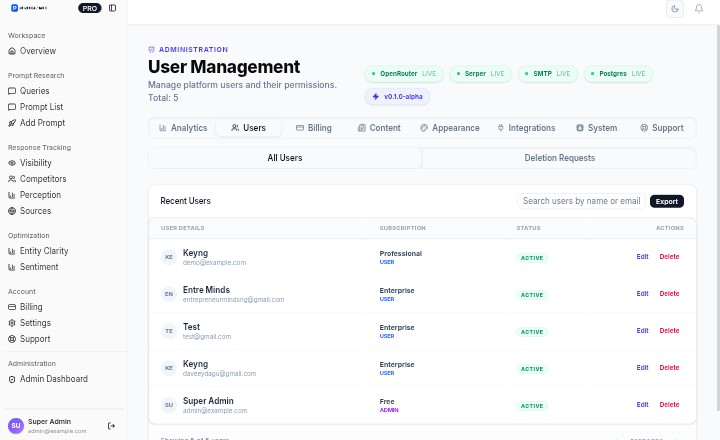Edit user daveeydagu@gmail.com
Viewport: 720px width, 440px height.
tap(642, 368)
